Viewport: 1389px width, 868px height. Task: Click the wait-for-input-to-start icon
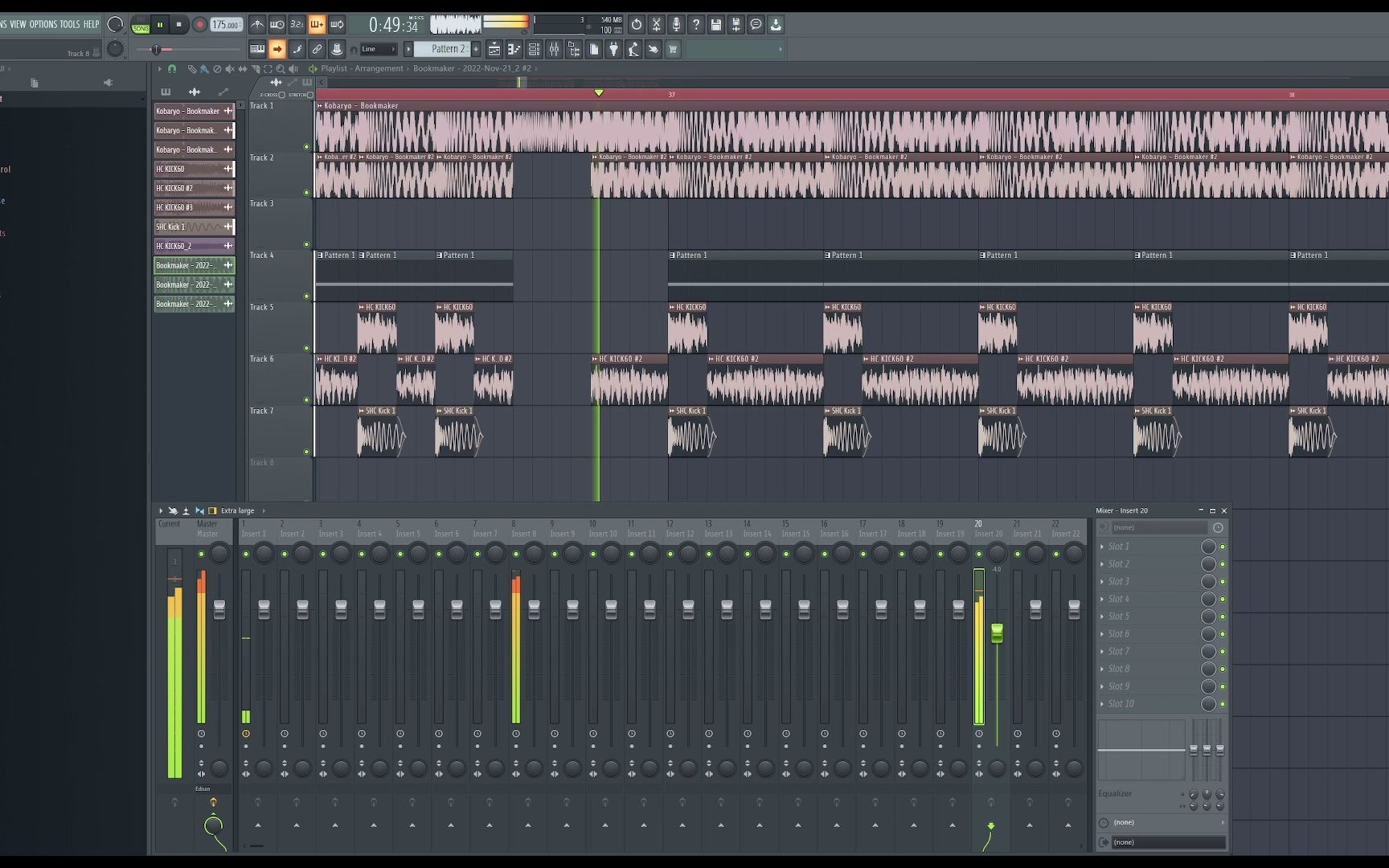277,24
